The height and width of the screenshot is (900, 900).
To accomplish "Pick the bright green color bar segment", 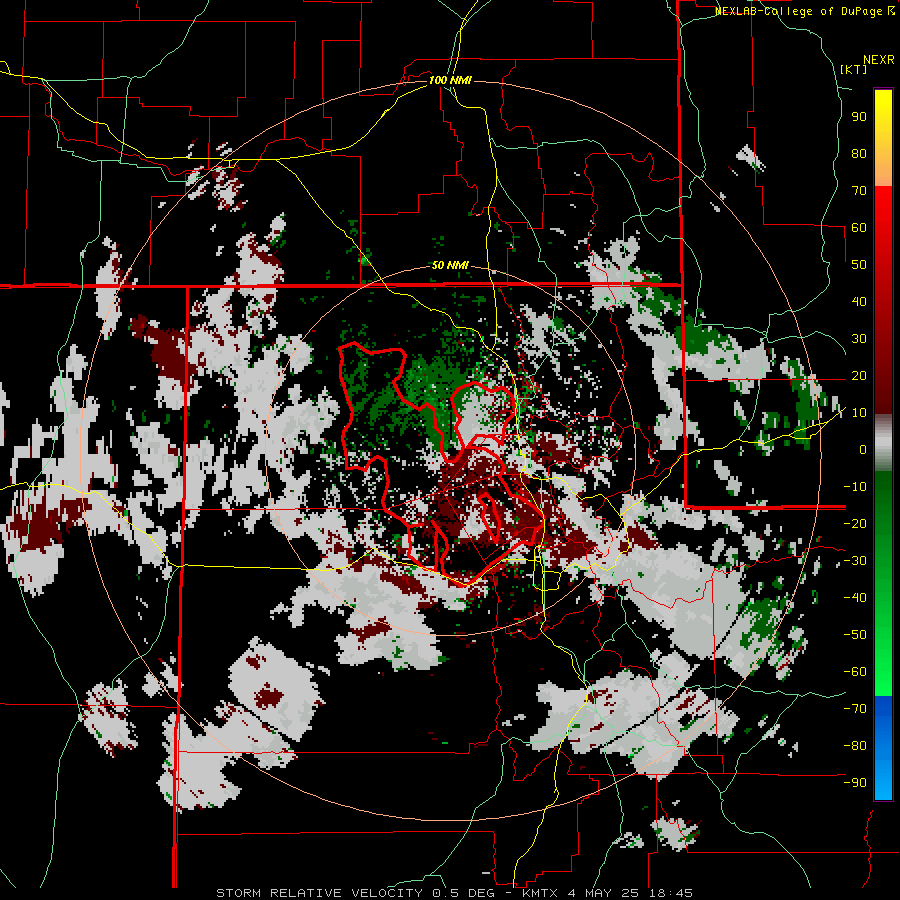I will (883, 660).
